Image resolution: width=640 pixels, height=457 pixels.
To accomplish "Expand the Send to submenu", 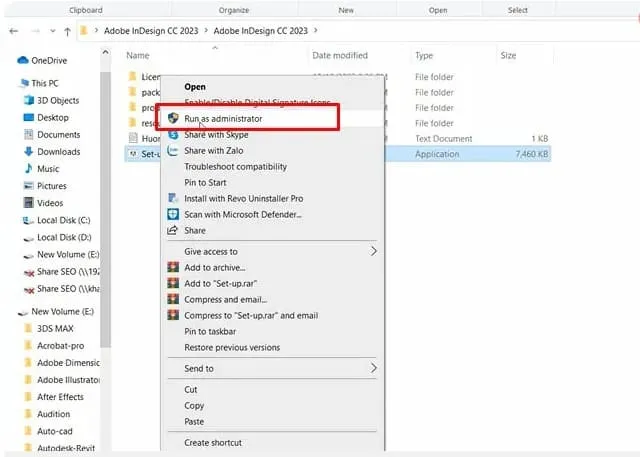I will [273, 368].
